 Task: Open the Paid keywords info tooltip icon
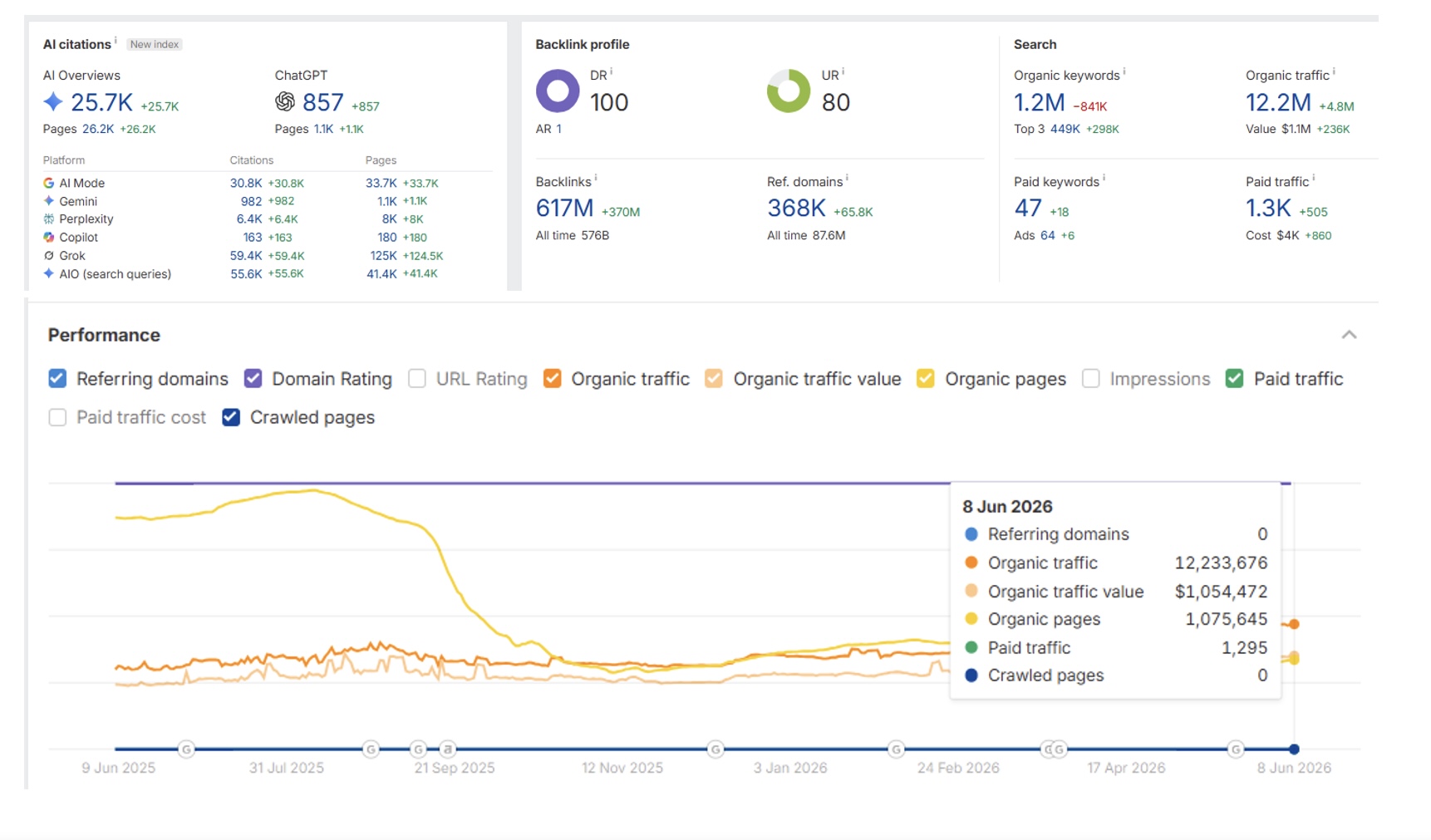click(1104, 178)
